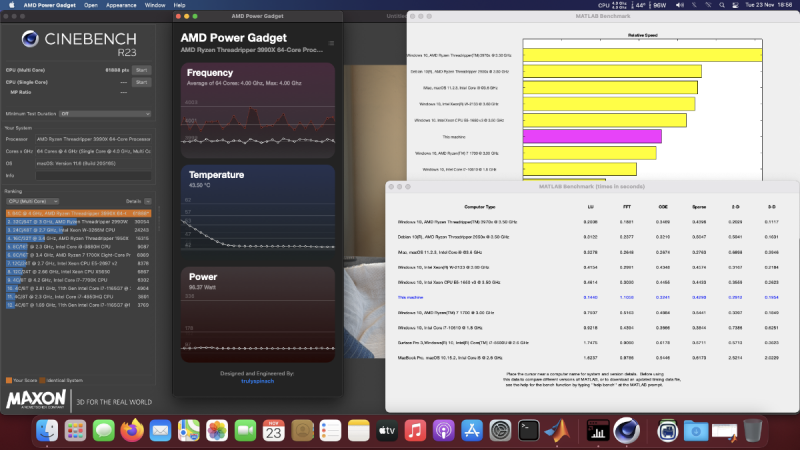
Task: Open the CPU (Multi Core) ranking dropdown
Action: [32, 202]
